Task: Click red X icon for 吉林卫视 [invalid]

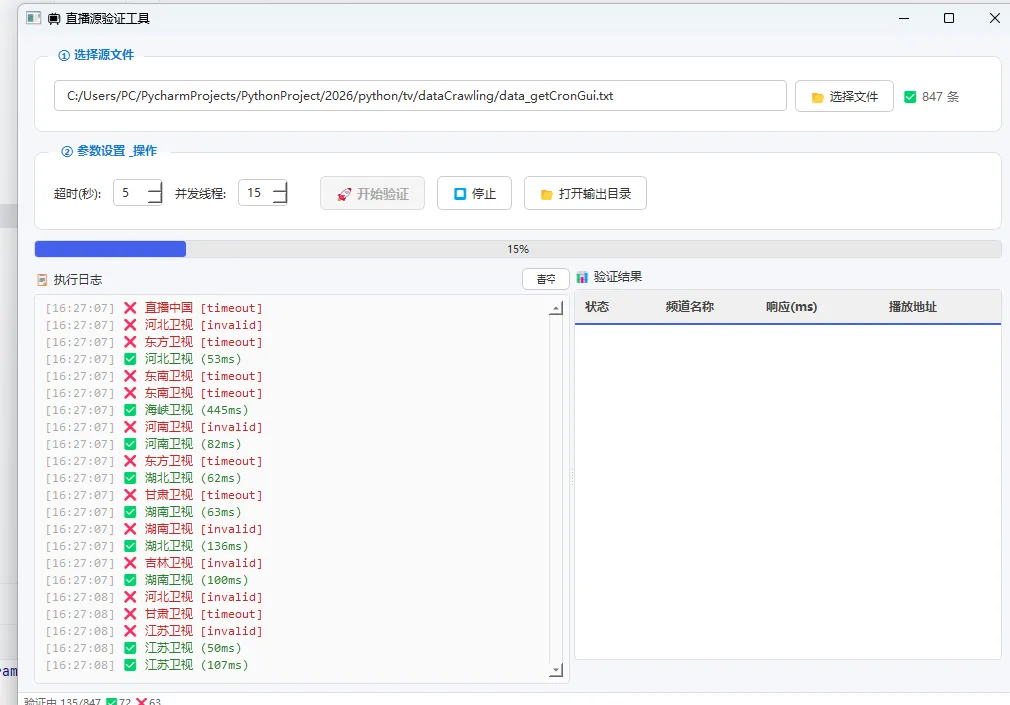Action: 130,563
